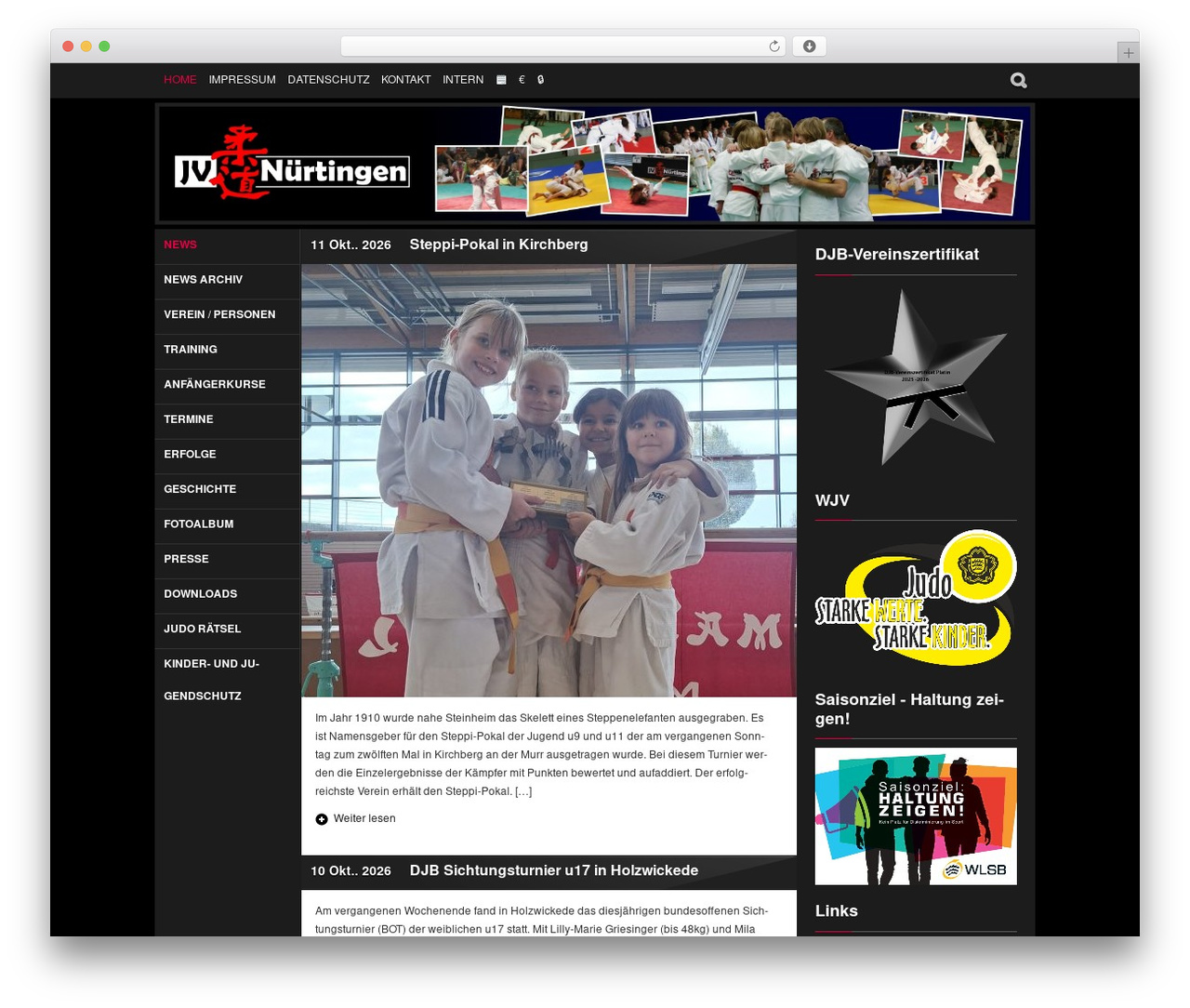Open the DATENSCHUTZ page
This screenshot has height=1008, width=1190.
(x=328, y=80)
